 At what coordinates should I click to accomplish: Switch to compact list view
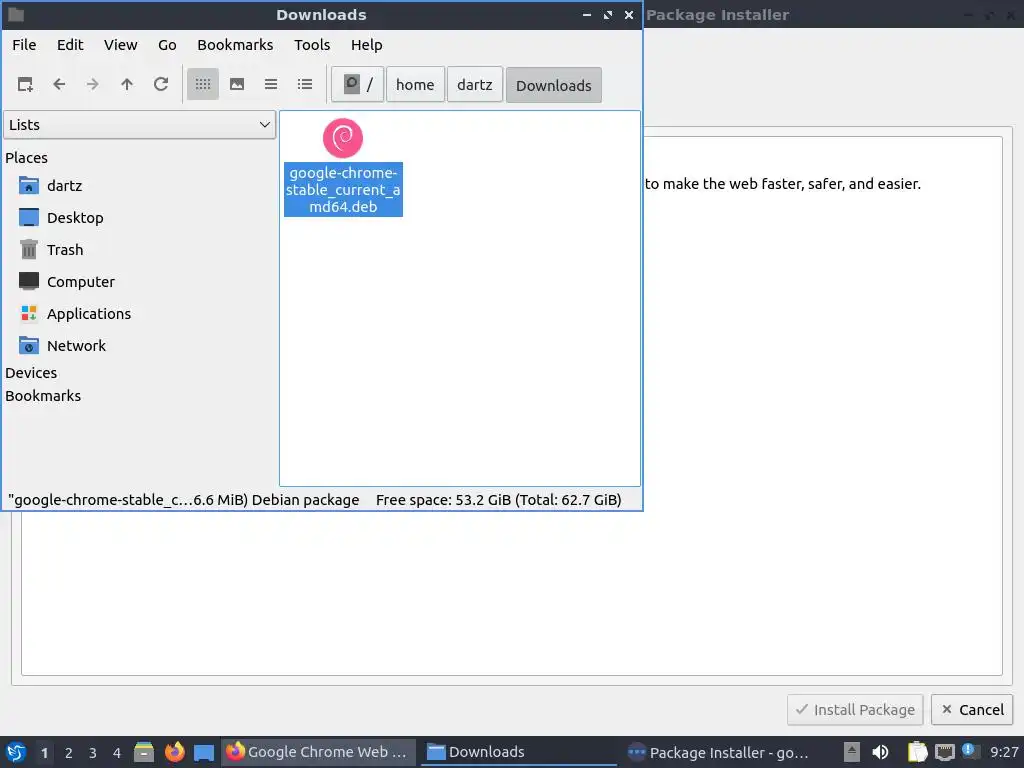(271, 84)
